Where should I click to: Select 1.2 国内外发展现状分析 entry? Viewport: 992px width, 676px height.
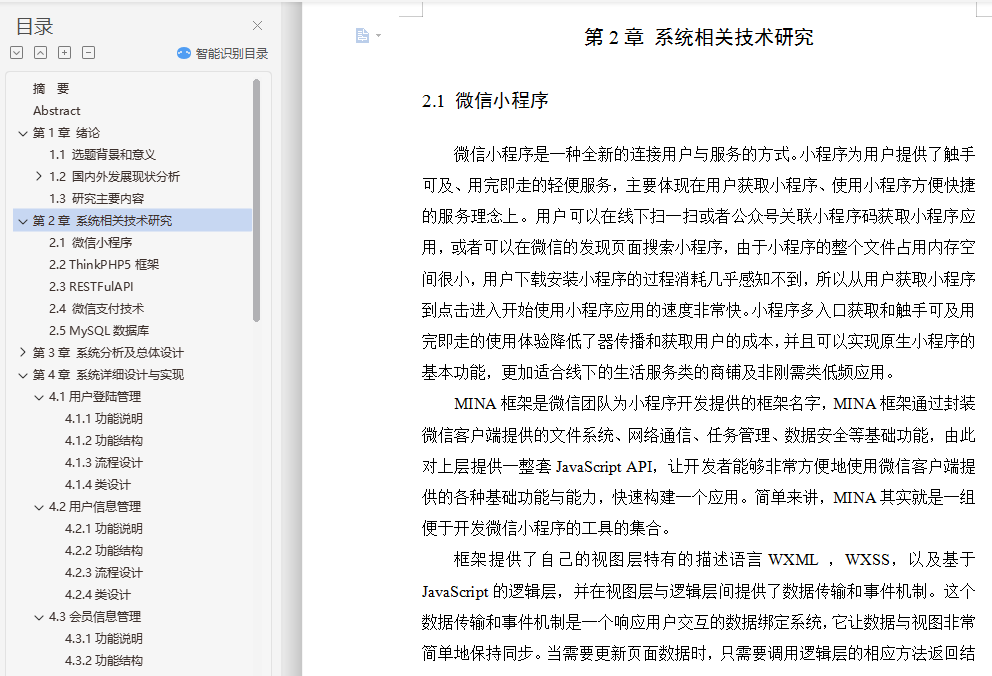pyautogui.click(x=115, y=176)
